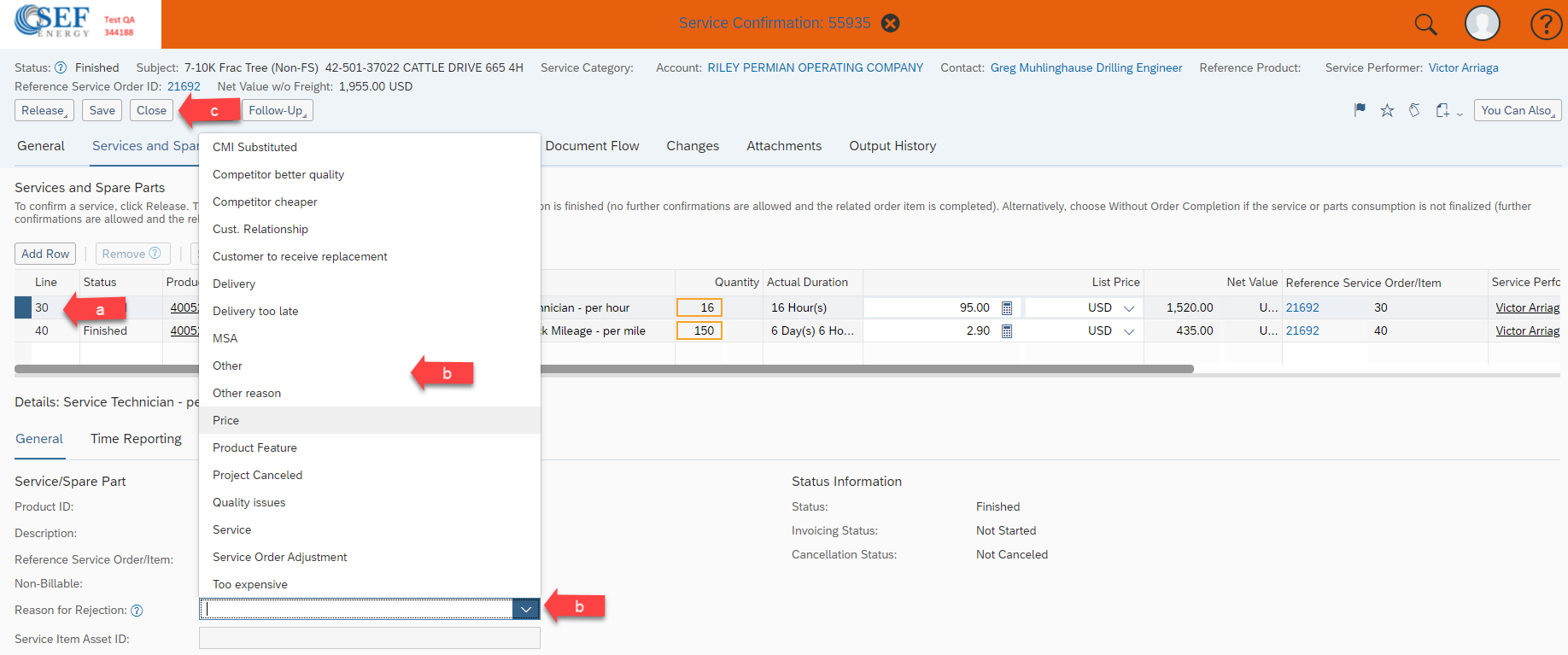Select Too expensive option
1568x655 pixels.
point(370,584)
